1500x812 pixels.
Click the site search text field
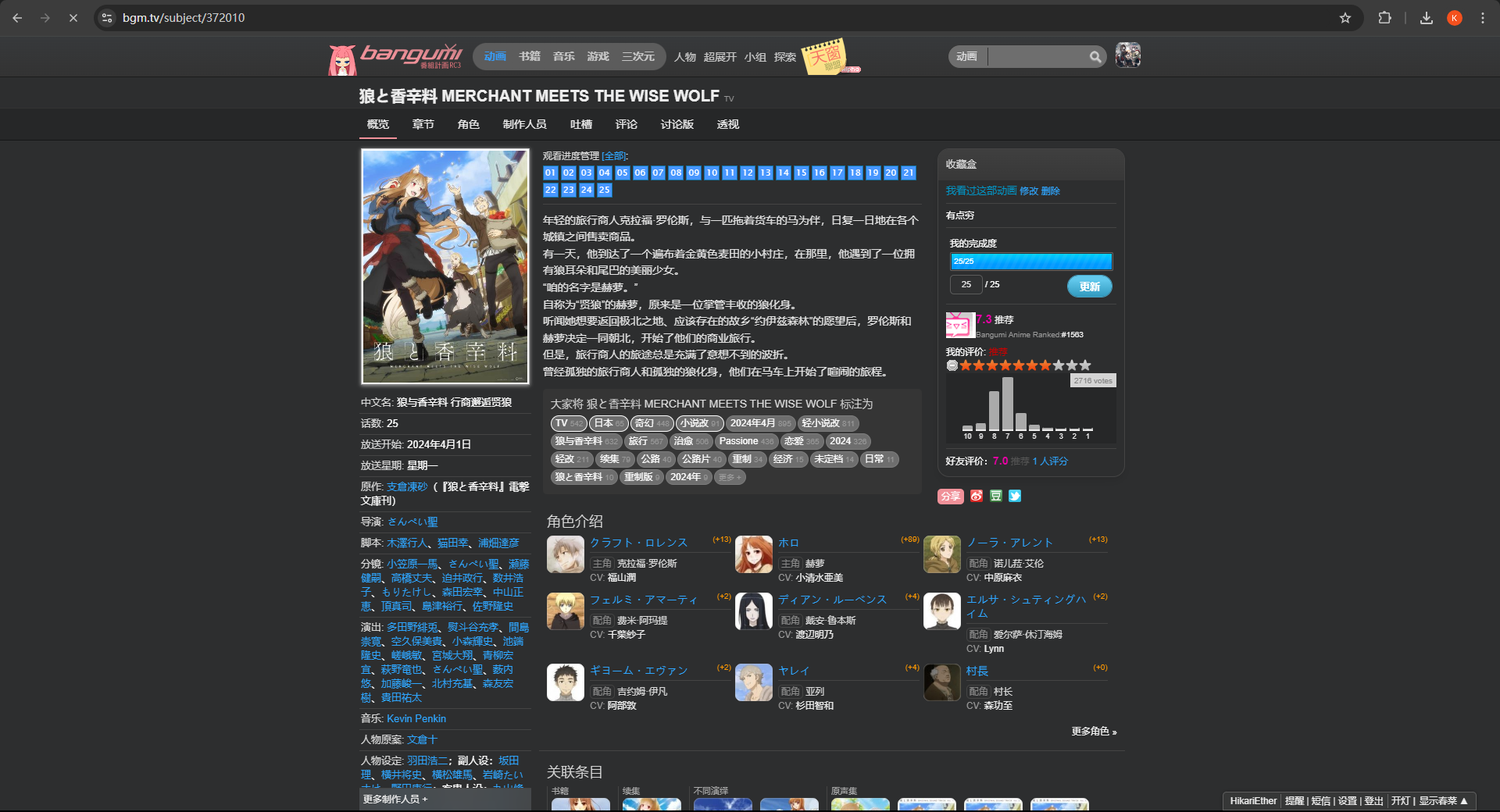pyautogui.click(x=1037, y=56)
